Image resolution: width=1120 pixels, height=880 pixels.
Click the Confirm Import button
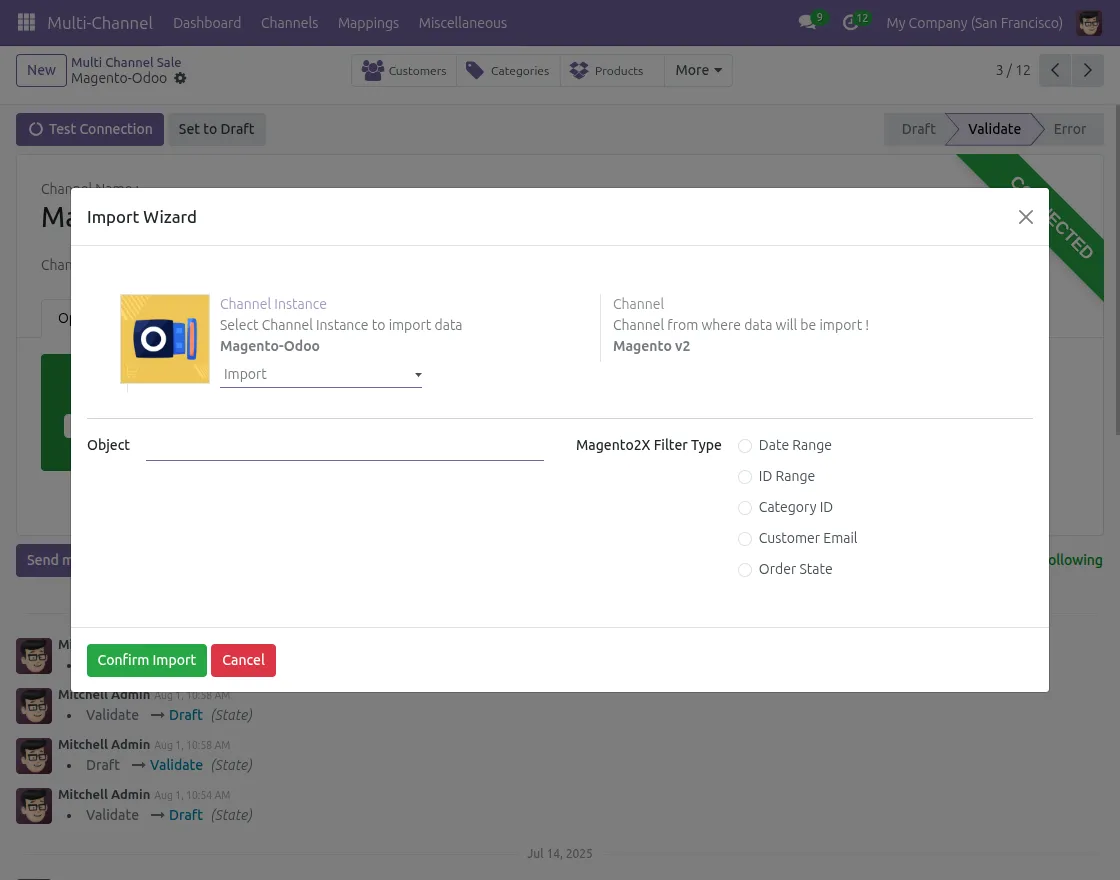[146, 660]
